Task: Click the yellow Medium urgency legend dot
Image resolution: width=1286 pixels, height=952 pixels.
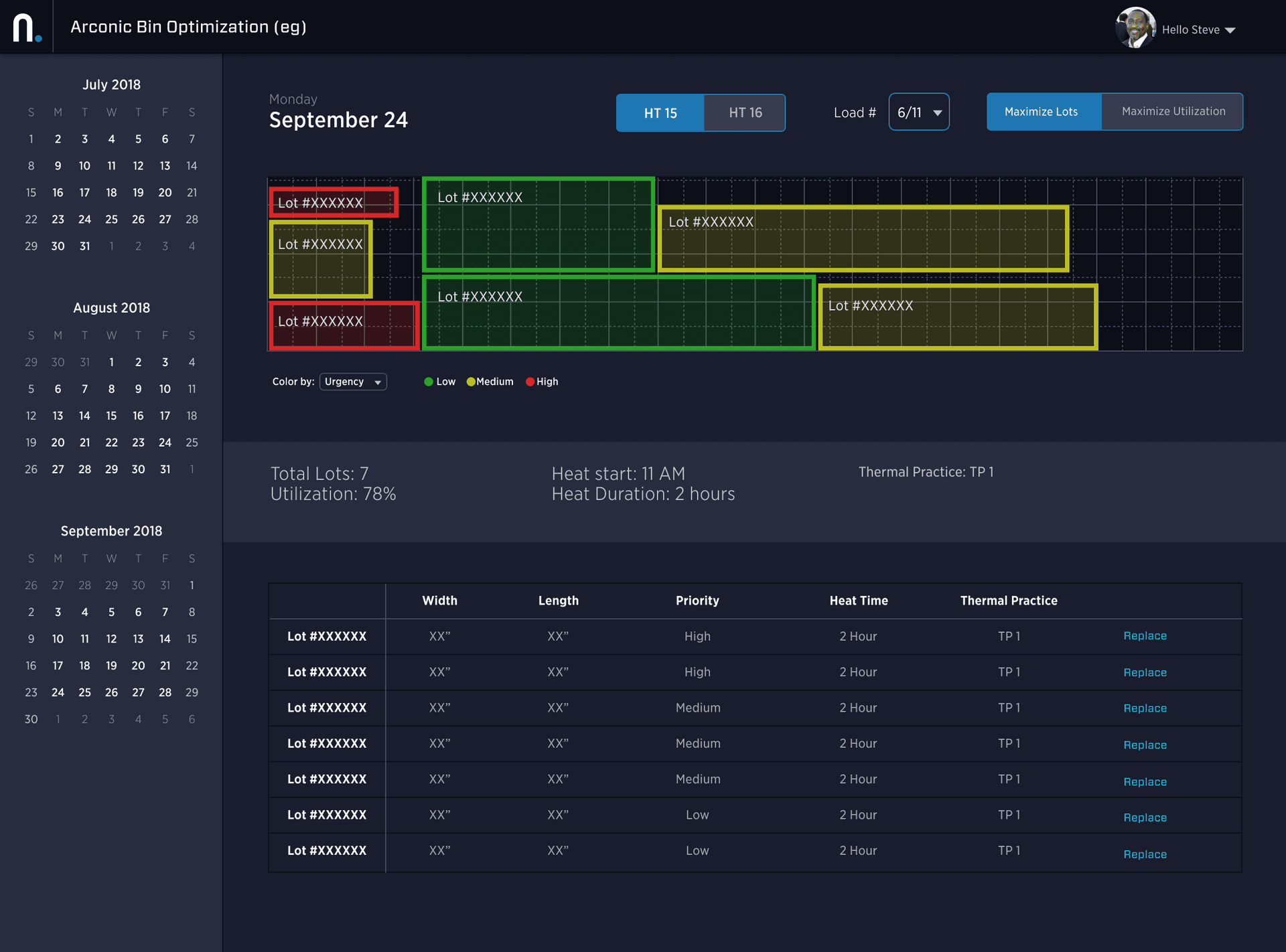Action: (471, 382)
